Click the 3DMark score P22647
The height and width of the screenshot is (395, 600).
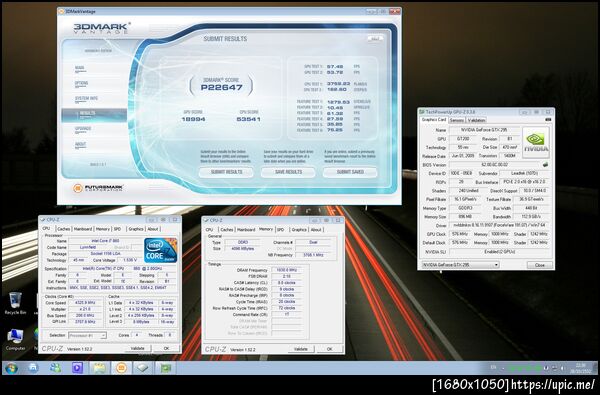tap(222, 87)
